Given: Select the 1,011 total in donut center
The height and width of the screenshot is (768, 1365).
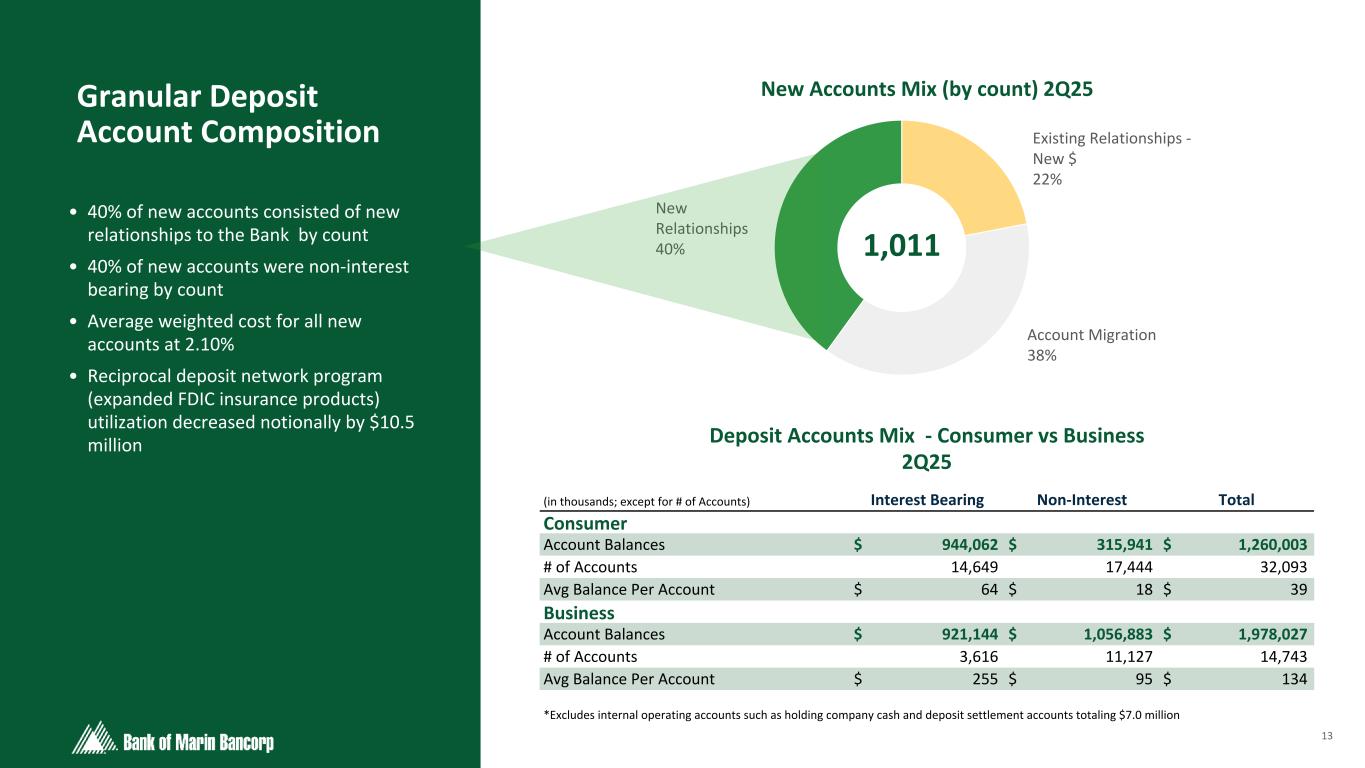Looking at the screenshot, I should [901, 246].
